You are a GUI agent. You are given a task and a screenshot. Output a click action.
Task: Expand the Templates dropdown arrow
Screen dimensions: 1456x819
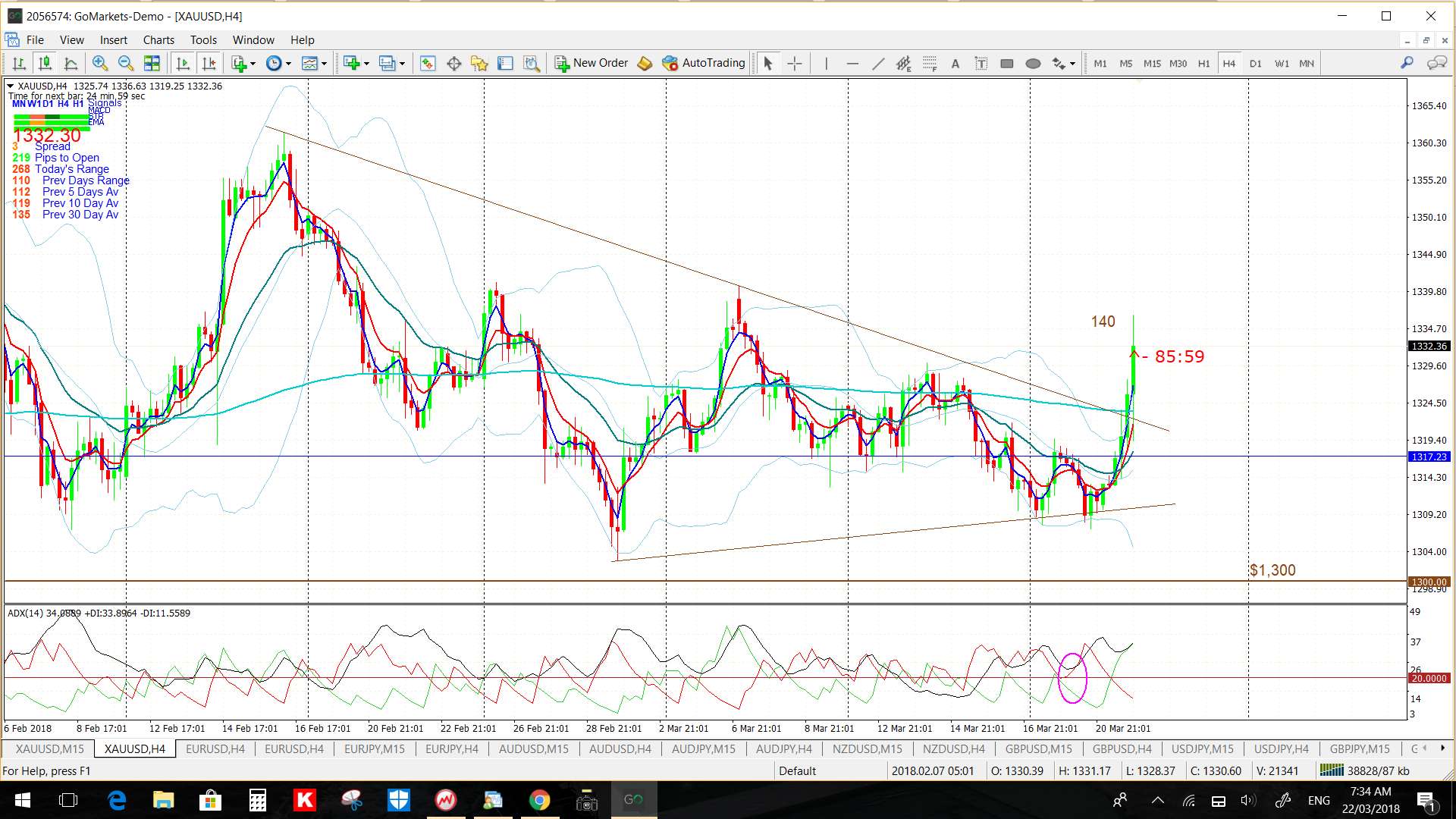324,64
